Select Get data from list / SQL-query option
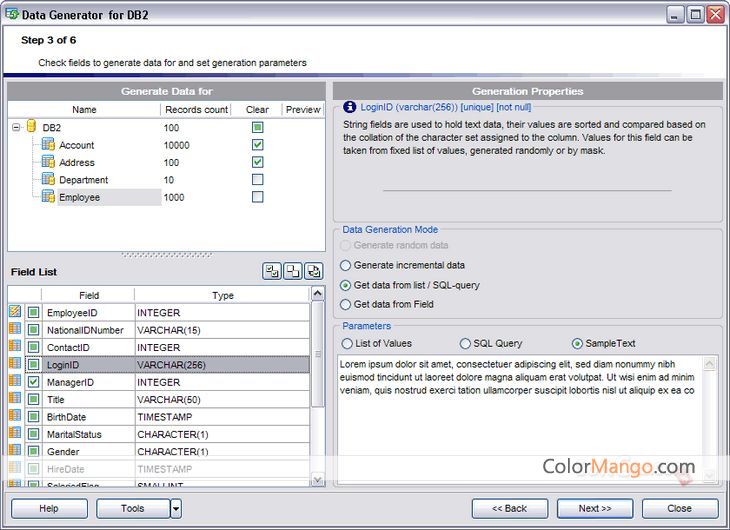The height and width of the screenshot is (530, 730). (x=345, y=285)
